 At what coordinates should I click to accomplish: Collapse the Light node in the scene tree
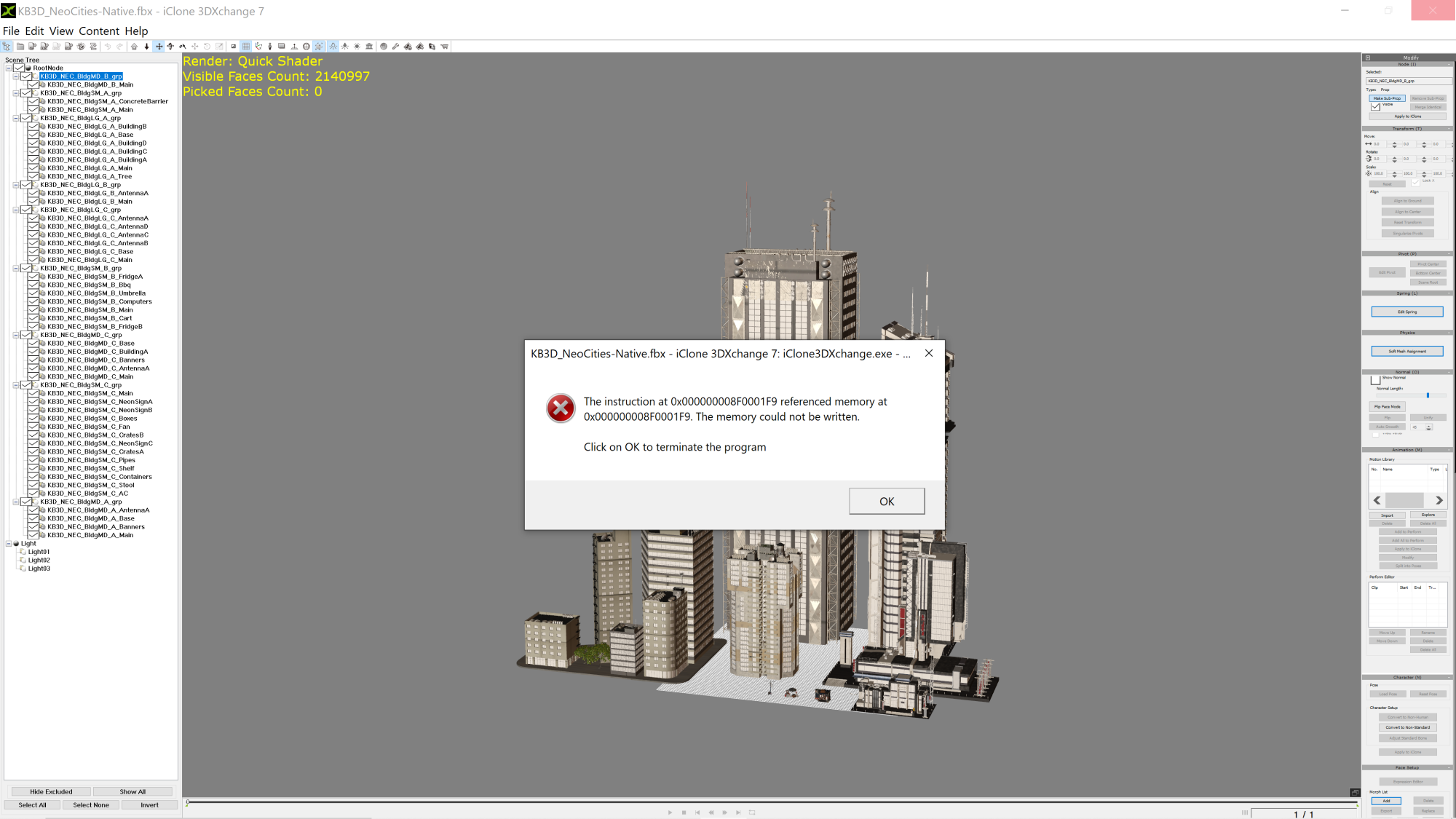[x=9, y=544]
